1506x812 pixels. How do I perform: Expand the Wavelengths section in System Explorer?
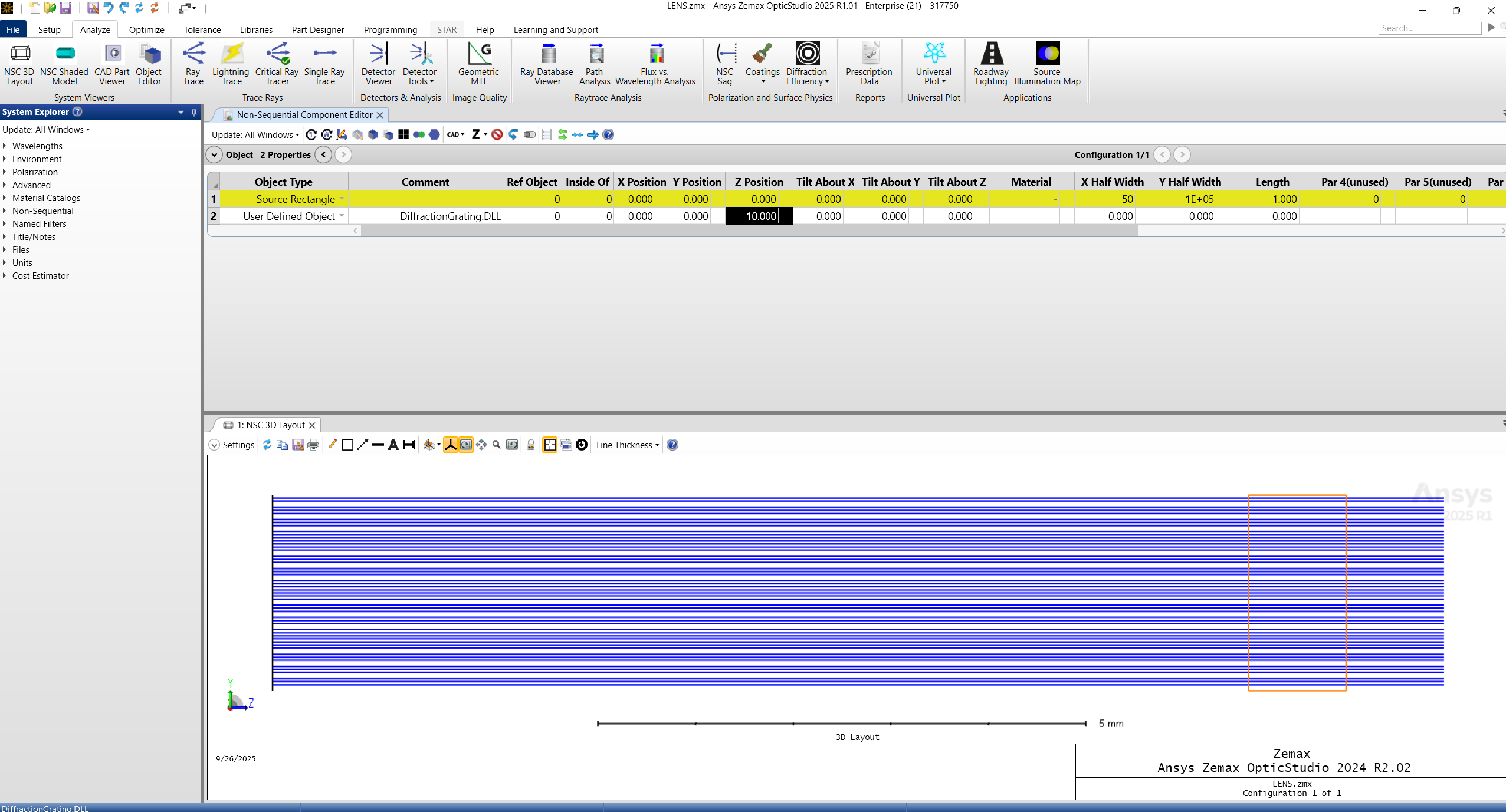pyautogui.click(x=5, y=146)
